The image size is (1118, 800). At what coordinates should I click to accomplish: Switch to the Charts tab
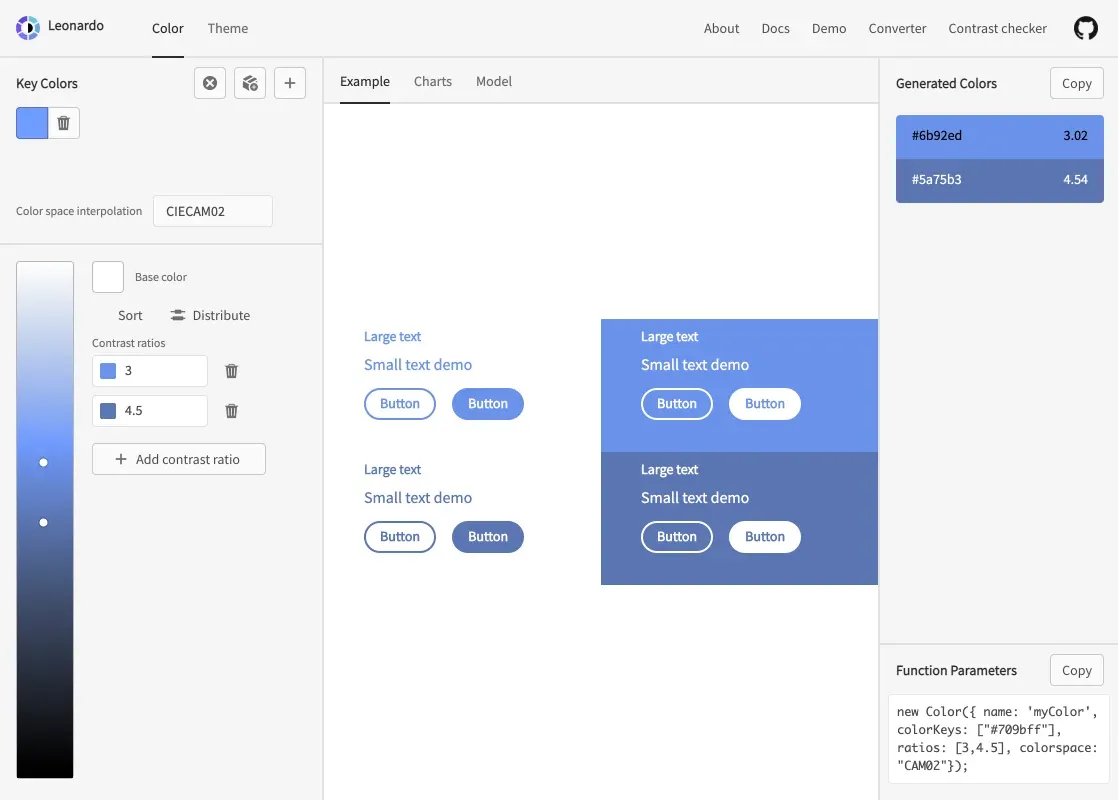[433, 81]
